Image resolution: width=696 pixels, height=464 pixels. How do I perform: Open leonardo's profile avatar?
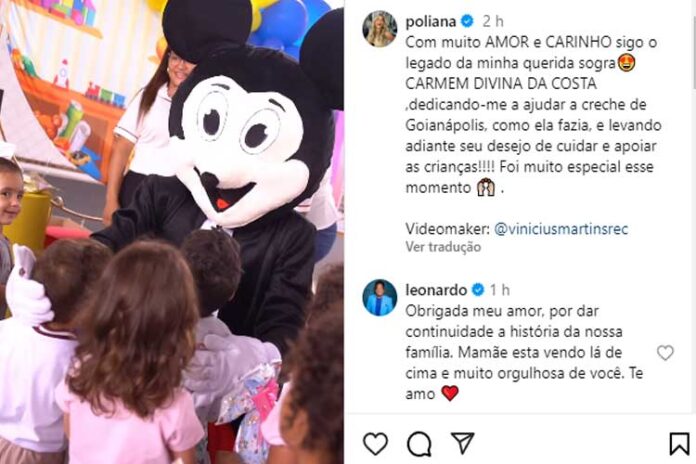tap(380, 297)
